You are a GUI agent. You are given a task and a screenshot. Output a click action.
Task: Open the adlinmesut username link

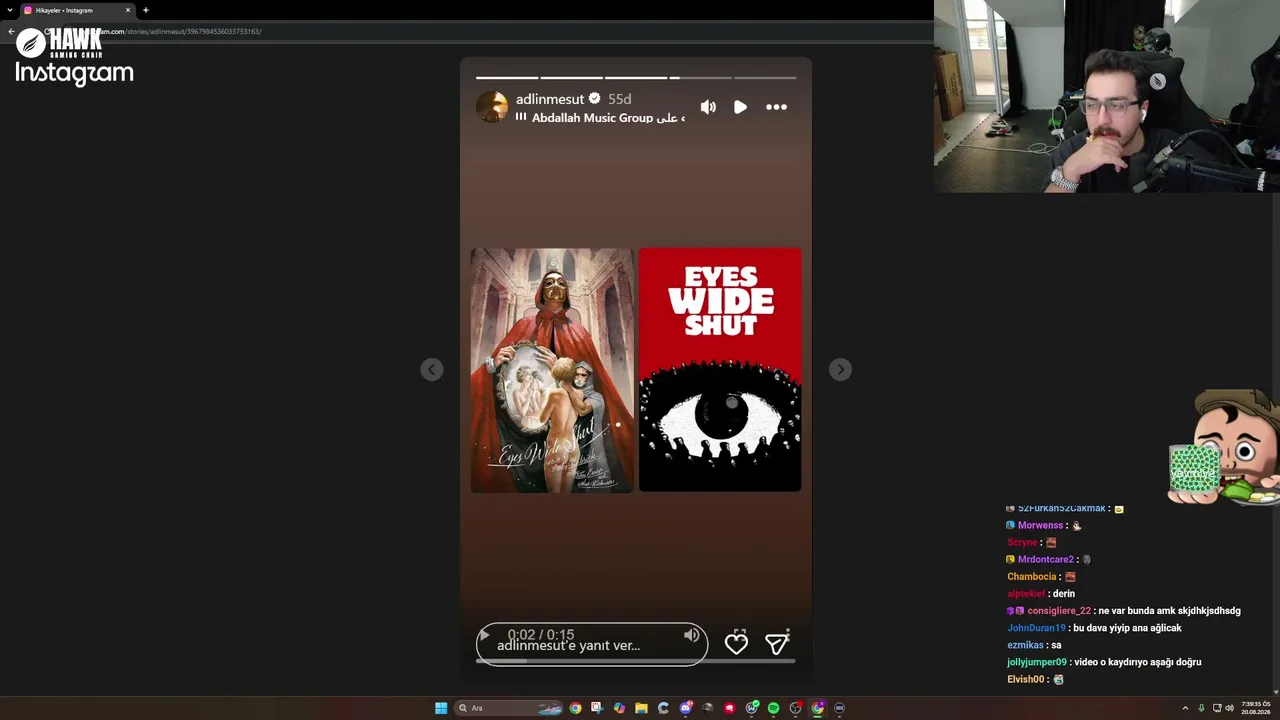pos(550,99)
